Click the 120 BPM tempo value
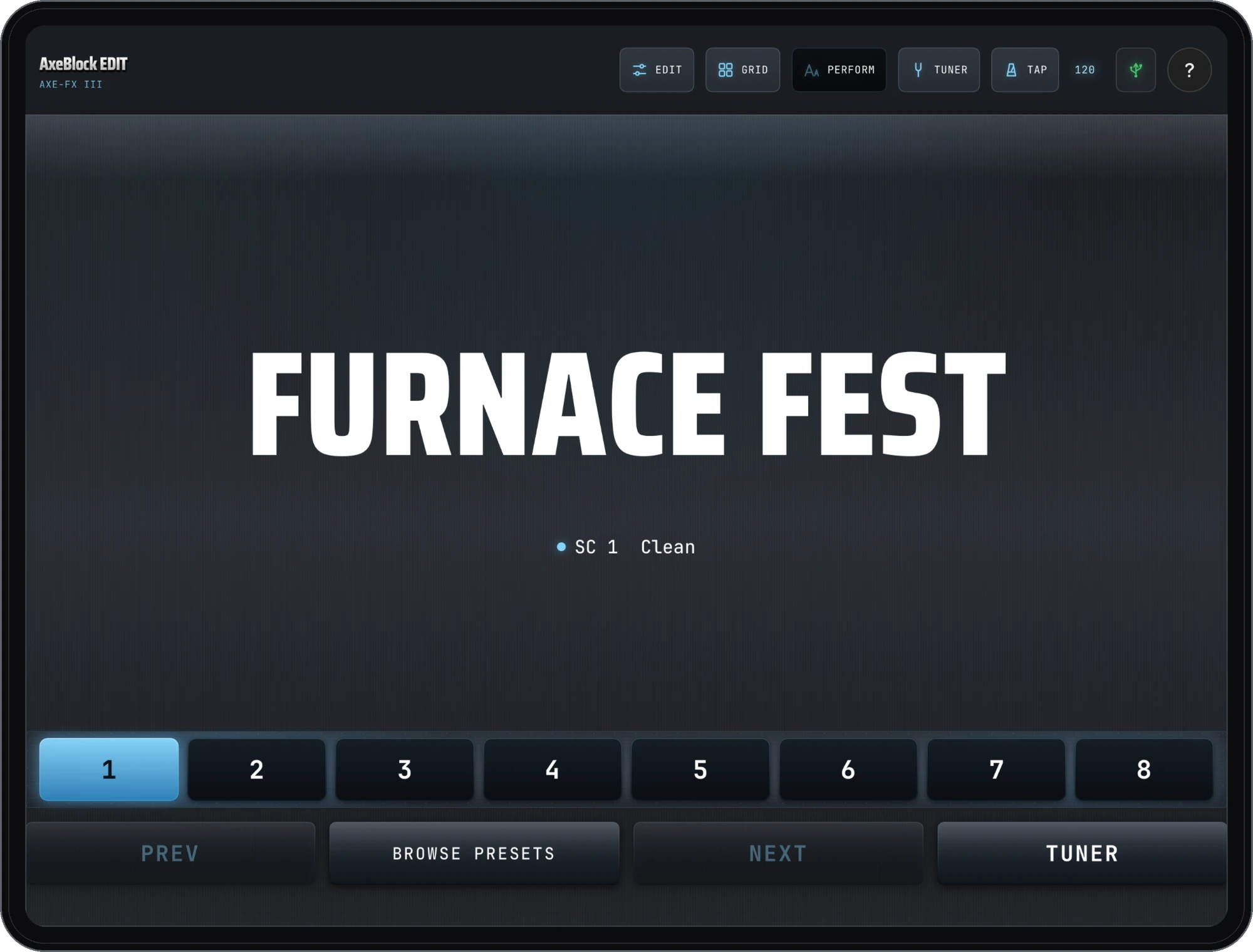1253x952 pixels. pos(1084,70)
